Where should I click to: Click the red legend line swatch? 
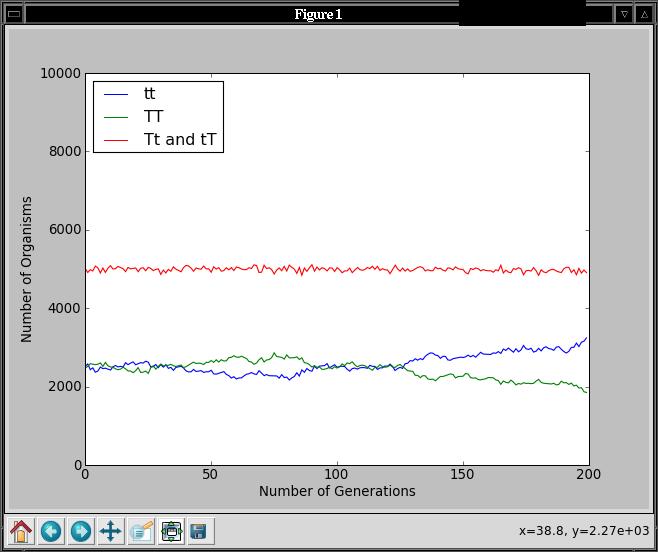tap(116, 140)
